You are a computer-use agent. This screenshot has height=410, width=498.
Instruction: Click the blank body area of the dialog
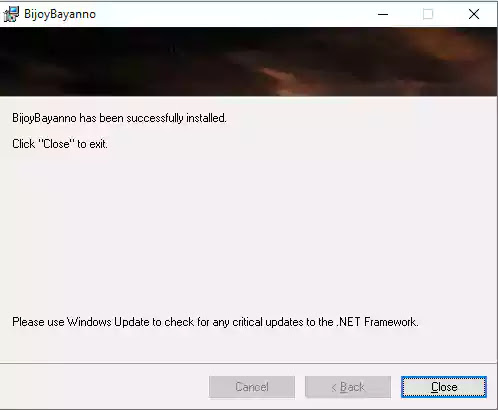(248, 230)
